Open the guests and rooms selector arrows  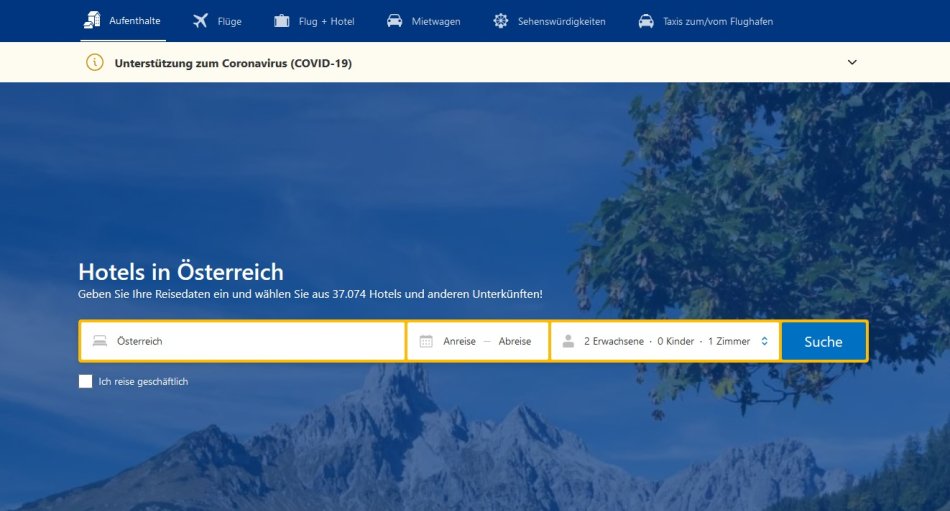coord(764,341)
